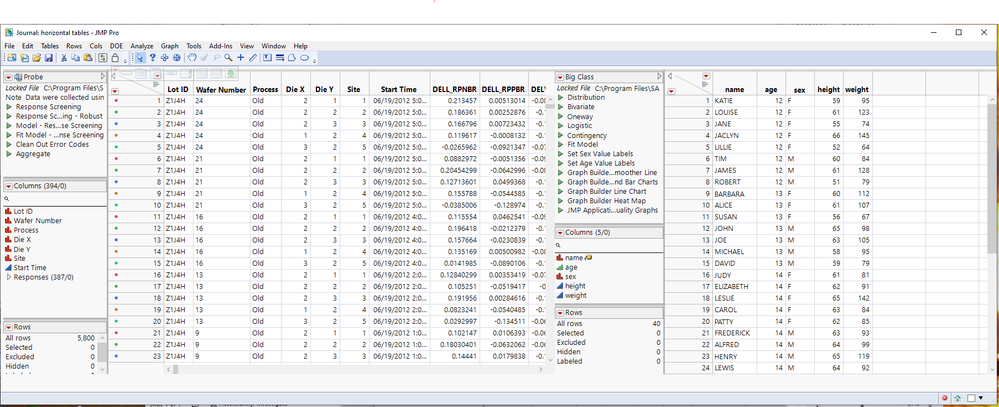
Task: Open the Graph menu
Action: click(x=169, y=46)
